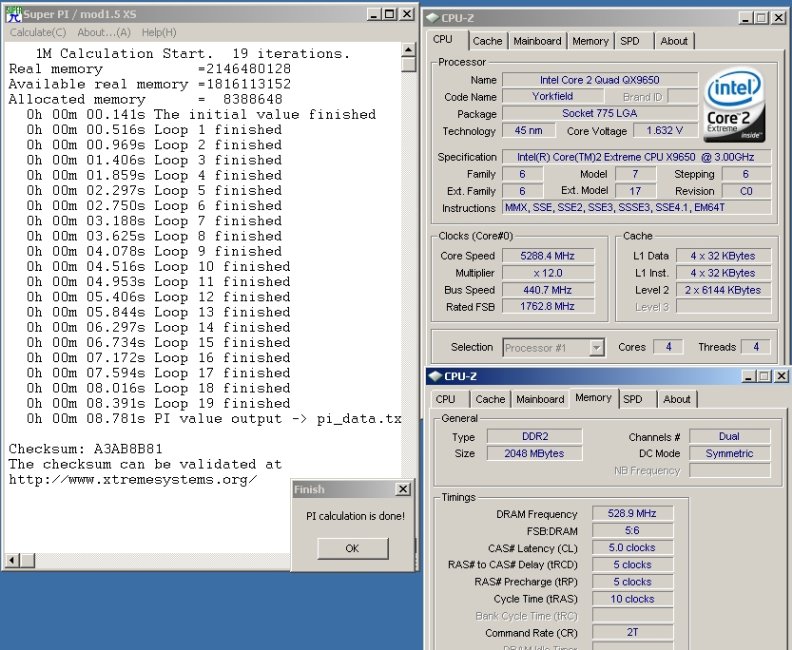This screenshot has height=650, width=792.
Task: Click Super PI horizontal scrollbar left arrow
Action: pyautogui.click(x=13, y=560)
